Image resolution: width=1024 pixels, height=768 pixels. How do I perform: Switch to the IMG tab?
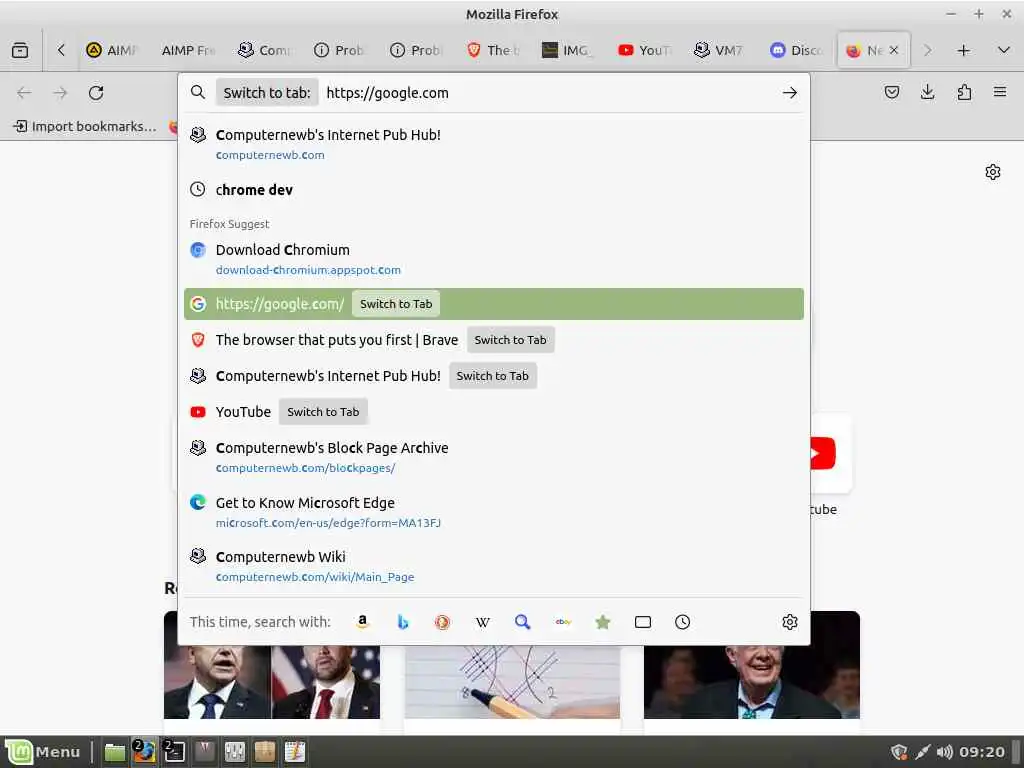pyautogui.click(x=568, y=50)
